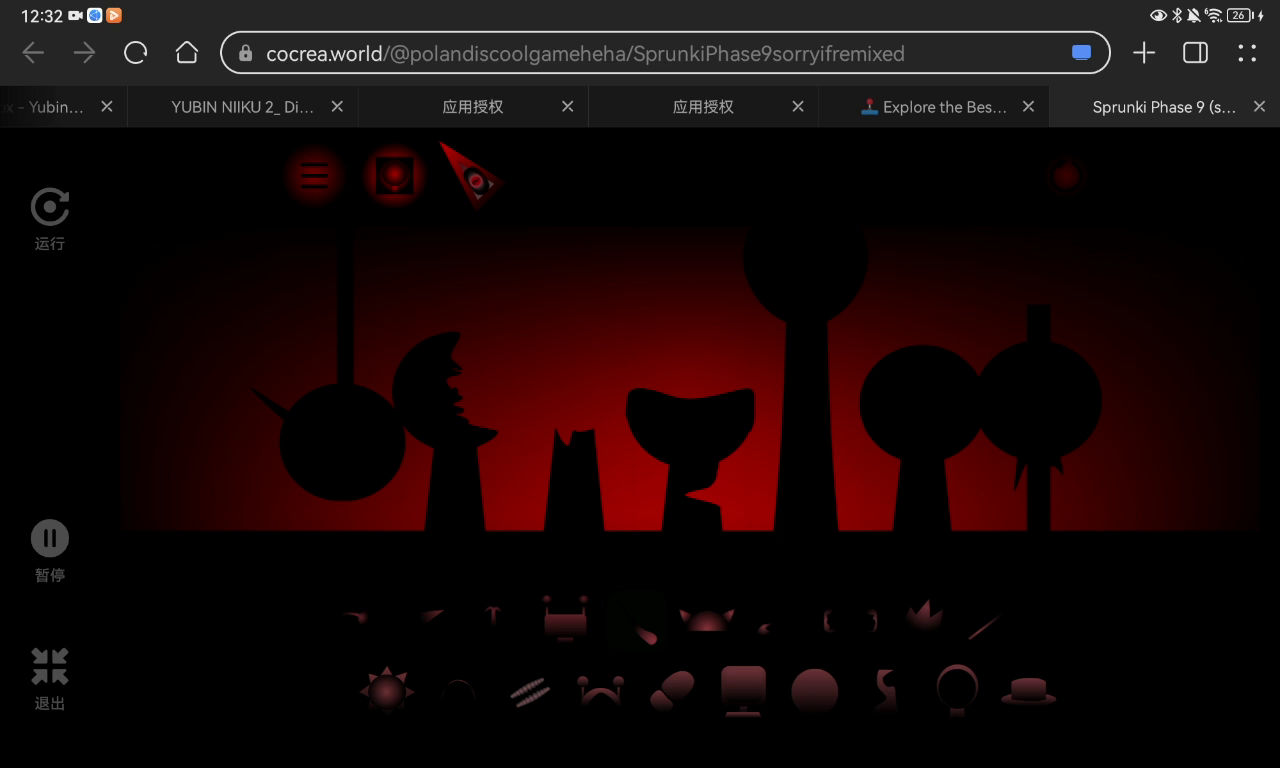Image resolution: width=1280 pixels, height=768 pixels.
Task: Click the Bluetooth icon in the status bar
Action: (1177, 15)
